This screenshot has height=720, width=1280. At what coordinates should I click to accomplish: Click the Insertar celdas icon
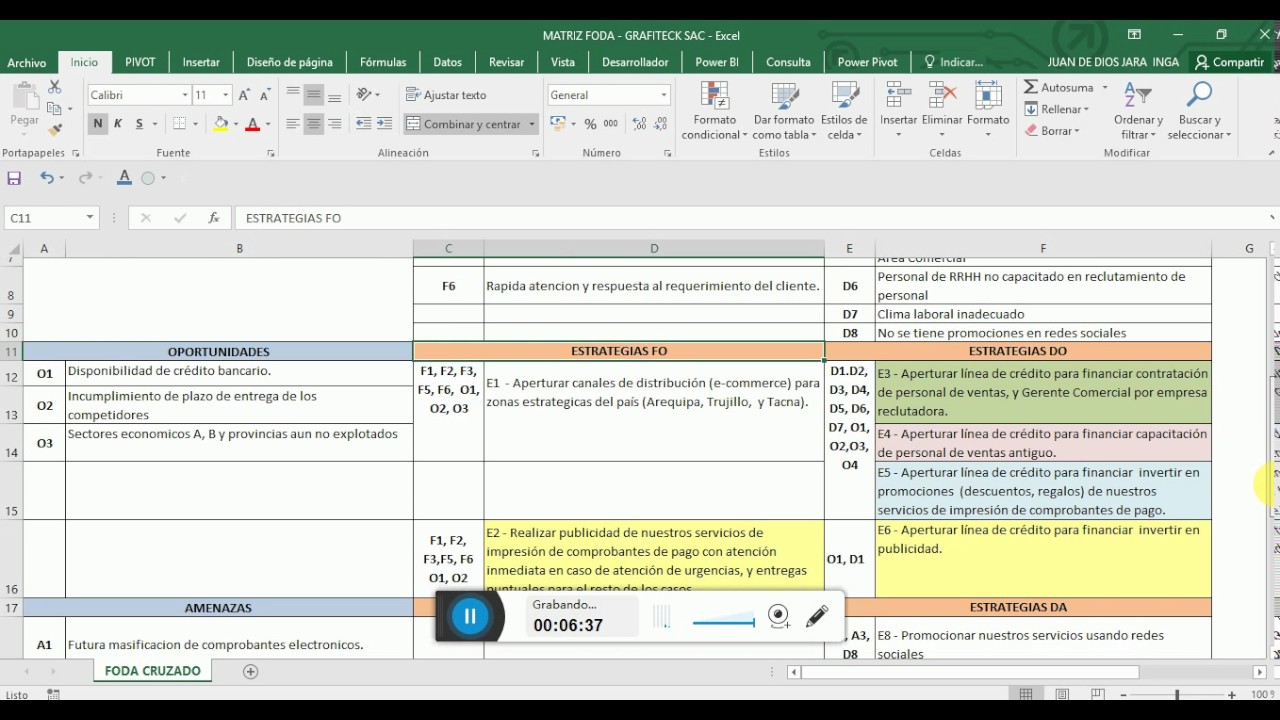tap(898, 96)
